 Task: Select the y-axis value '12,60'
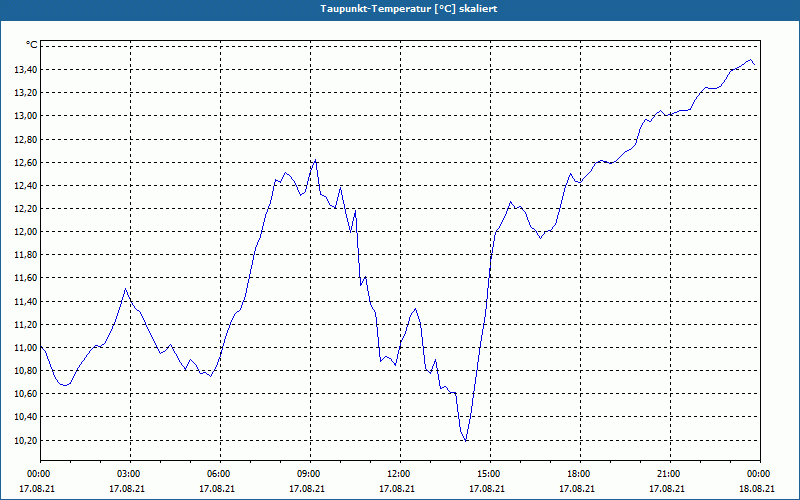point(25,163)
